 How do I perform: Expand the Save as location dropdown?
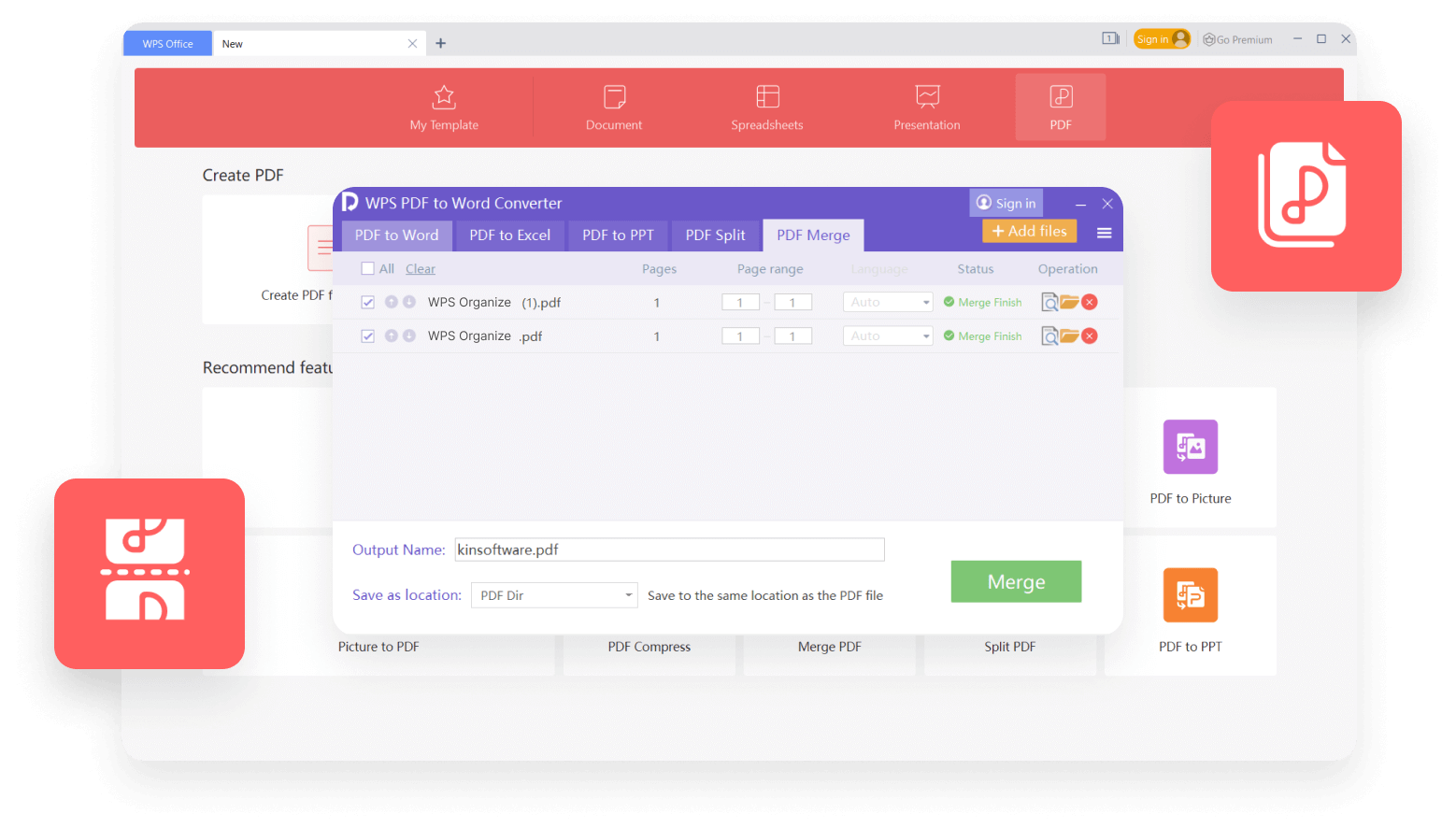tap(628, 595)
